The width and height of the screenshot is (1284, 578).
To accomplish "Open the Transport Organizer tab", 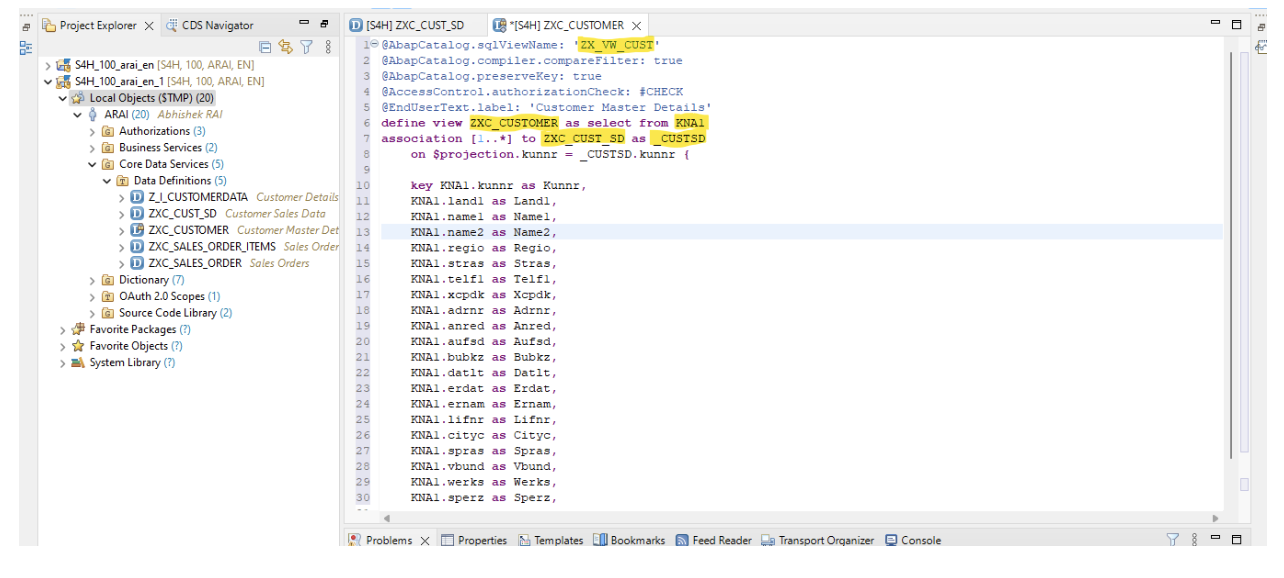I will click(x=818, y=540).
